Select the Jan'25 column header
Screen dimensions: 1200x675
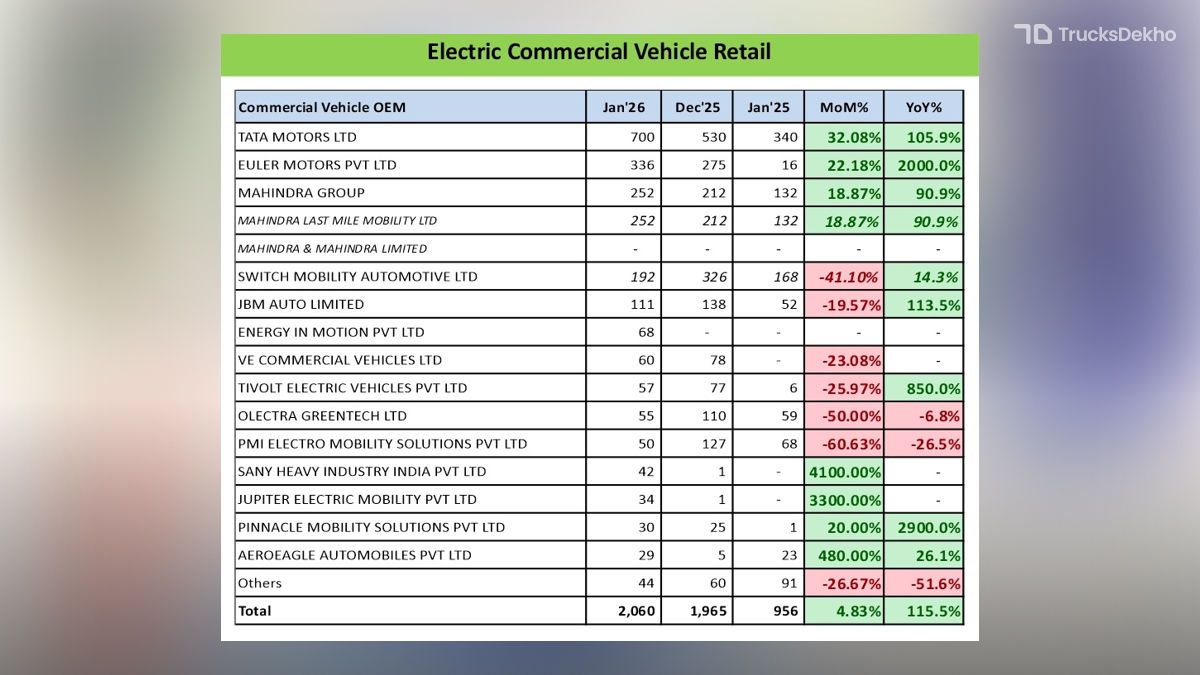[768, 107]
